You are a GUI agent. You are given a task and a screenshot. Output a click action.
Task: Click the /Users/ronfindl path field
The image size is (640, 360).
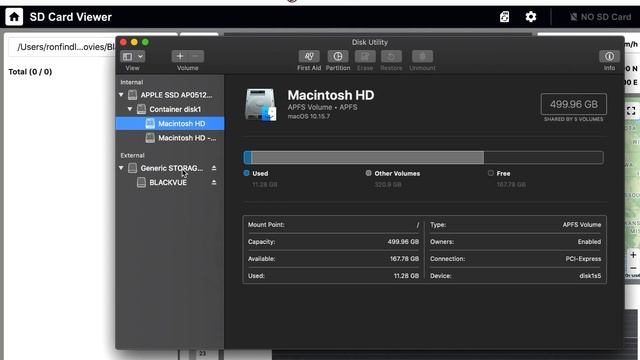[x=62, y=47]
